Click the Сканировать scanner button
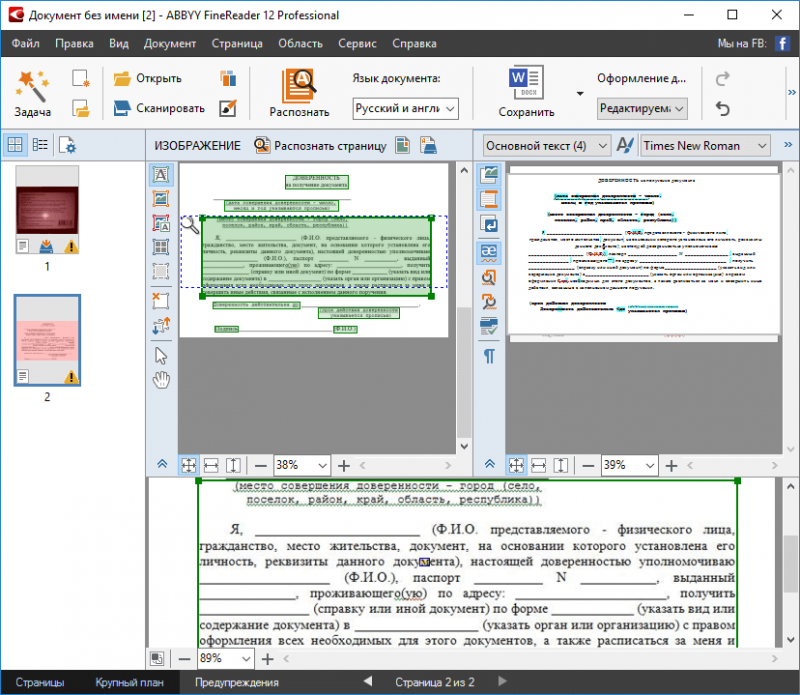The width and height of the screenshot is (800, 695). coord(159,108)
